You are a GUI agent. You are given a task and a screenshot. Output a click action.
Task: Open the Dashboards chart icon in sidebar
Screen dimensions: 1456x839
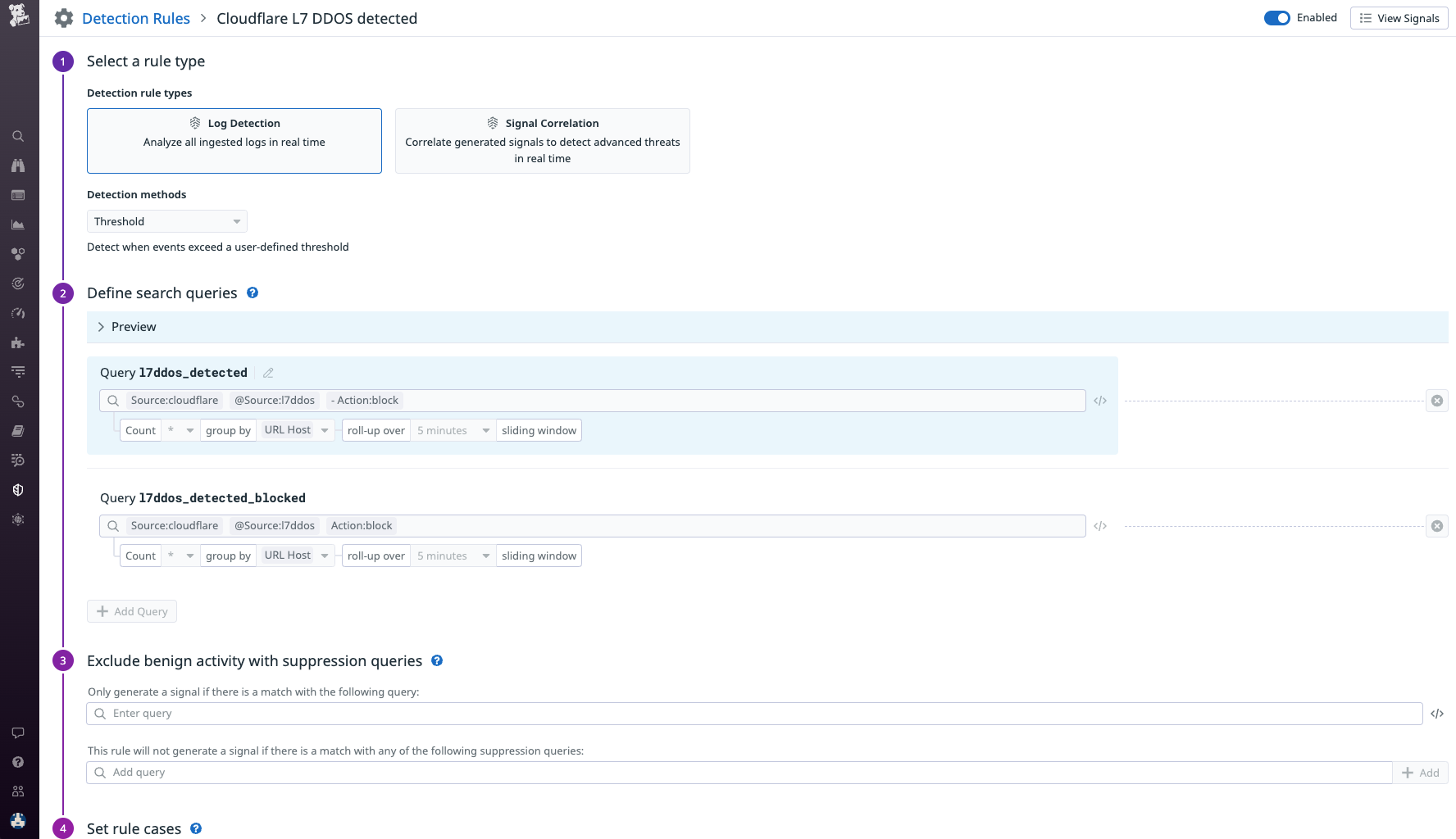(18, 224)
